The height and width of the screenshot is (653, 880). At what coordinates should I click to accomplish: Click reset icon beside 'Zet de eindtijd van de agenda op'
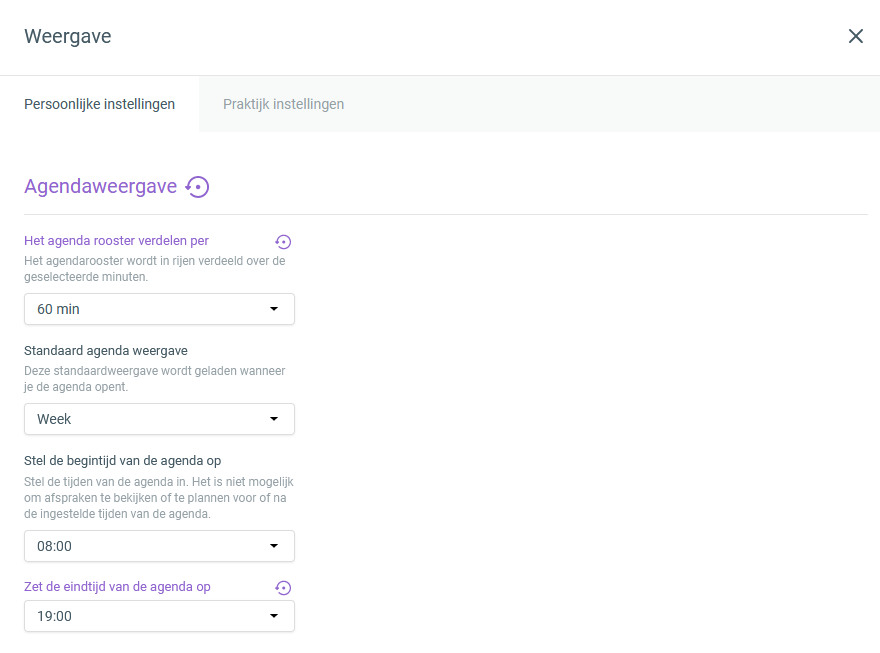pyautogui.click(x=283, y=587)
